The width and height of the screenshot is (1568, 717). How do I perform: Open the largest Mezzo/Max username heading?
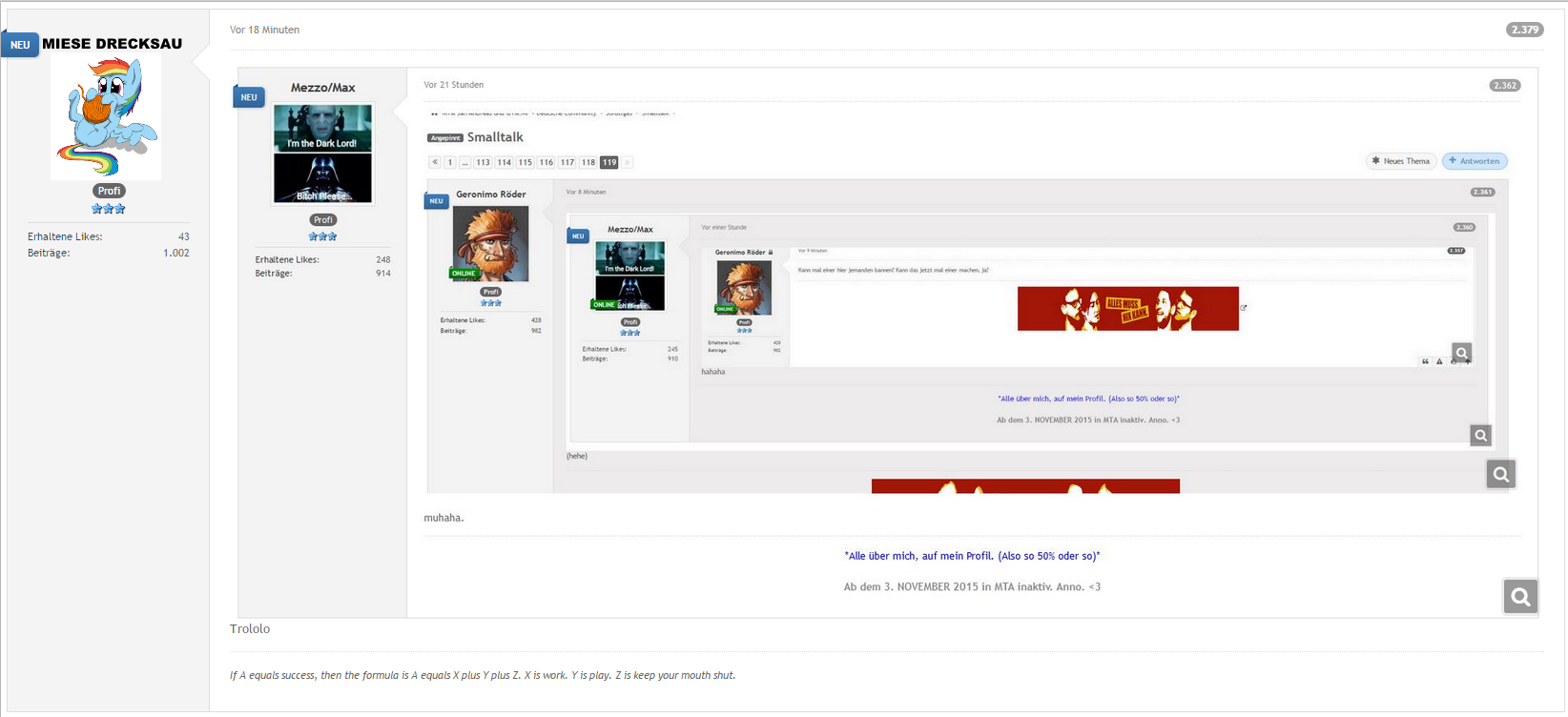323,88
